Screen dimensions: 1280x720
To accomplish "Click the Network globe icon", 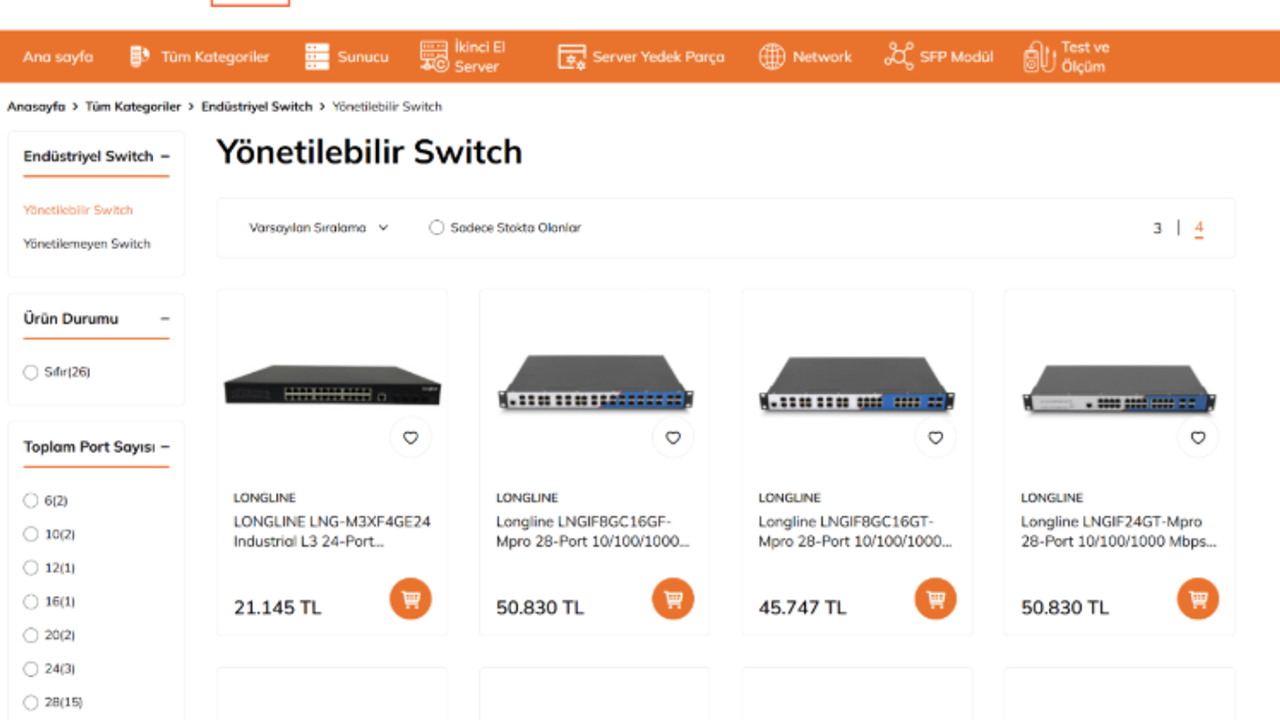I will pyautogui.click(x=772, y=57).
